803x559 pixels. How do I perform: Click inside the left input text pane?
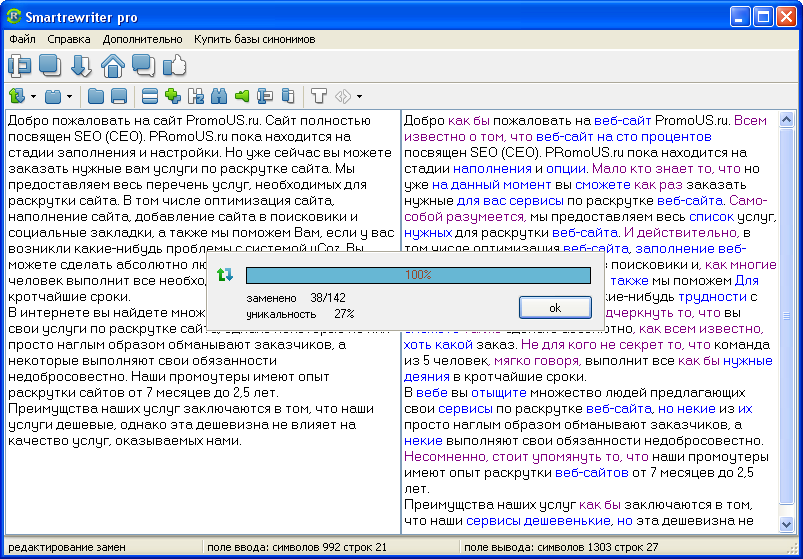pos(202,321)
